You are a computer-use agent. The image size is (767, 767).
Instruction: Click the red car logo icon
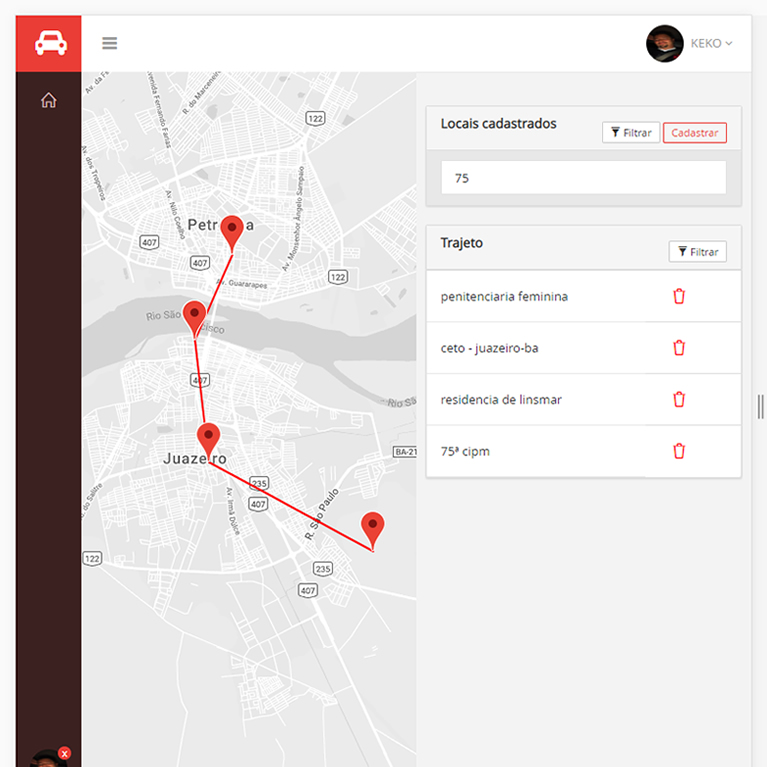click(x=50, y=44)
